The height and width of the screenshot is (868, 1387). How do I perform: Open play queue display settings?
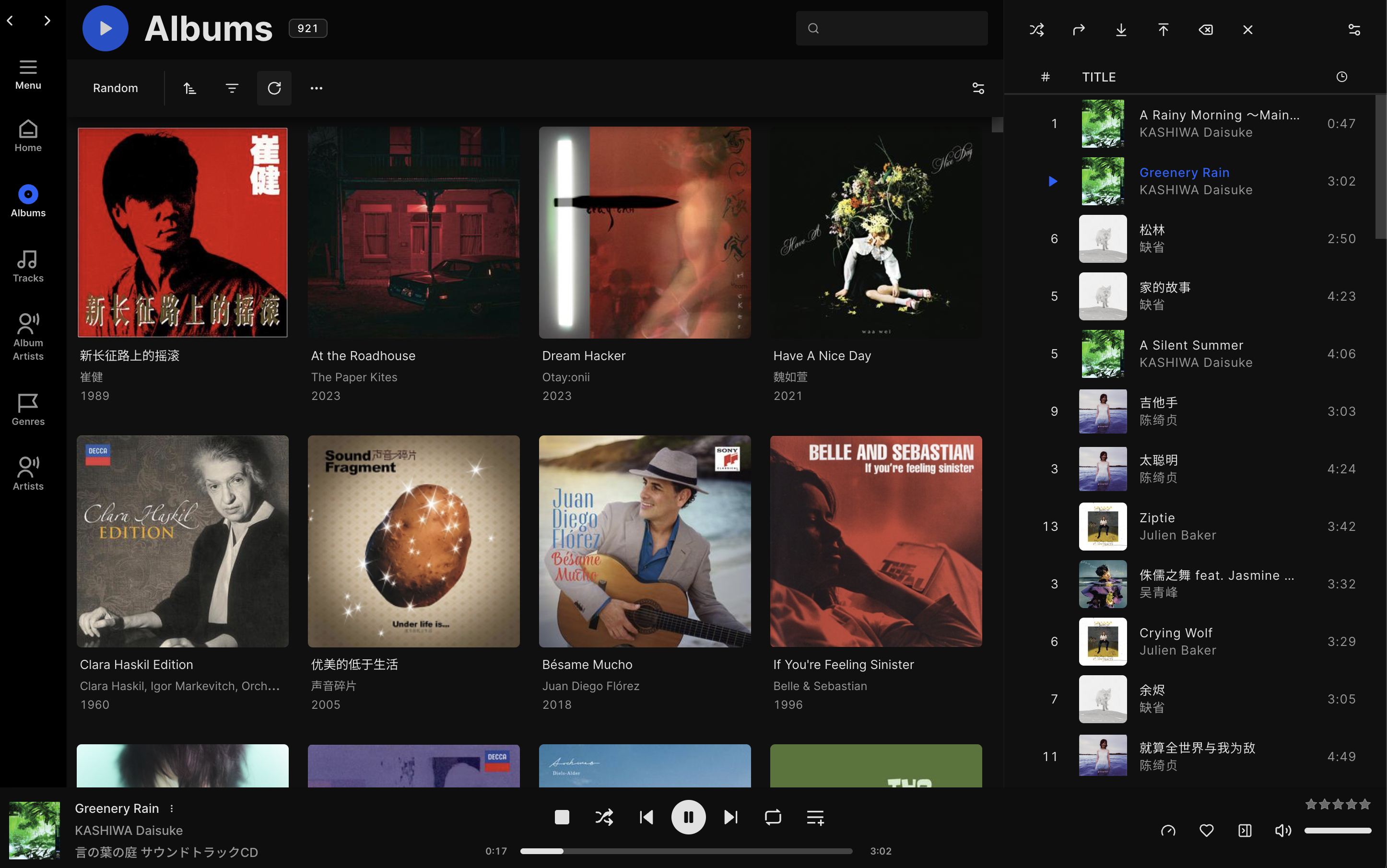(1354, 29)
